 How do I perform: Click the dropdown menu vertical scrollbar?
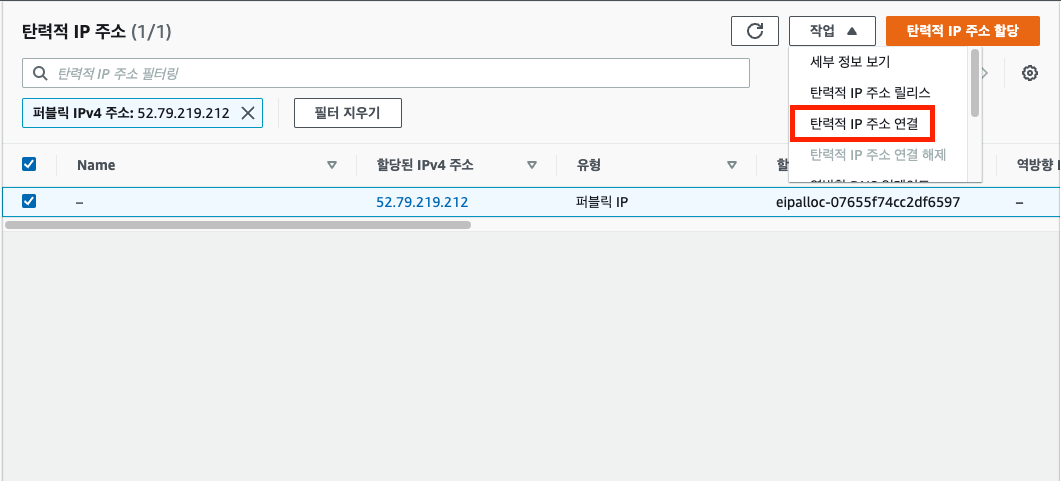tap(974, 83)
